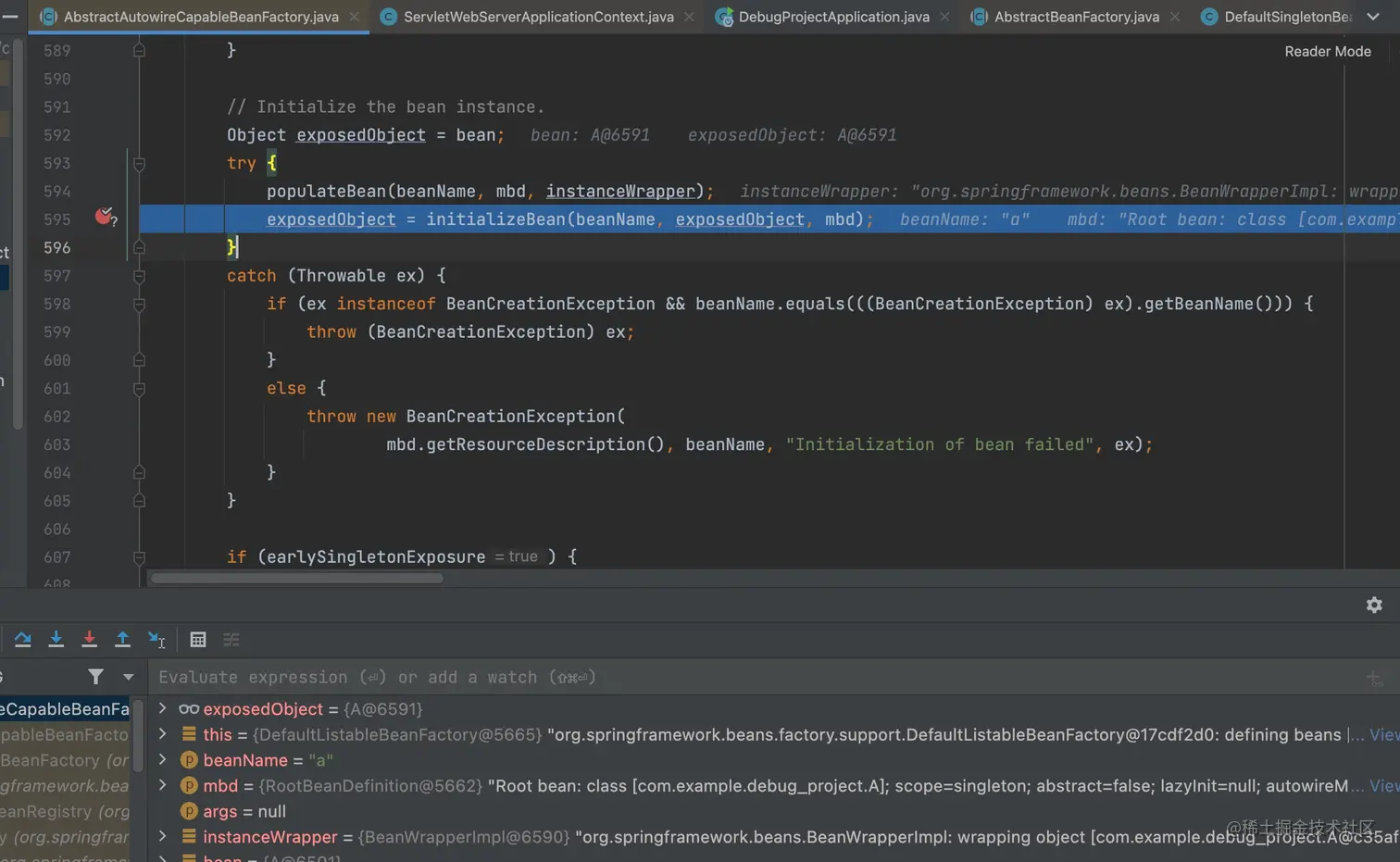Viewport: 1400px width, 862px height.
Task: Click the Step Over debugger icon
Action: tap(23, 639)
